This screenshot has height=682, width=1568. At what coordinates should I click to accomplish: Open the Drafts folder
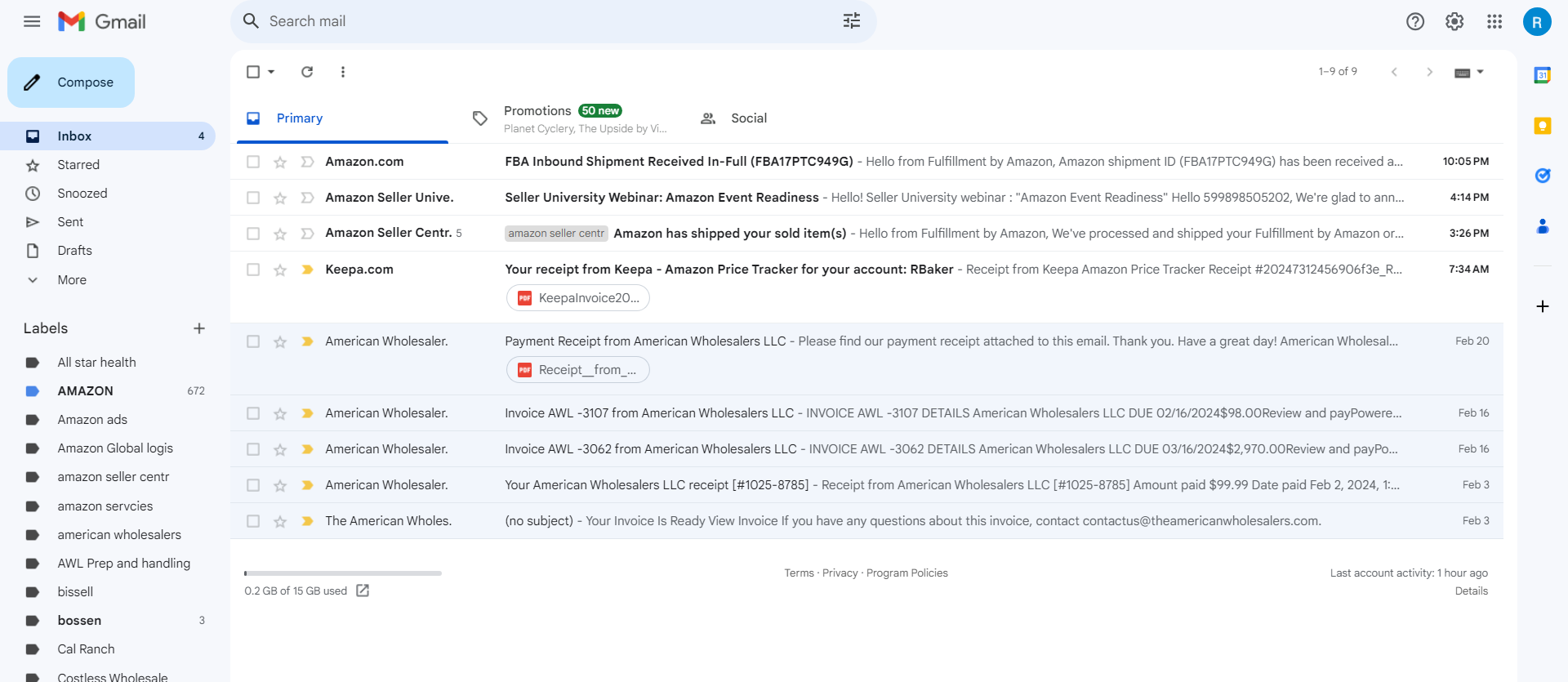tap(74, 251)
